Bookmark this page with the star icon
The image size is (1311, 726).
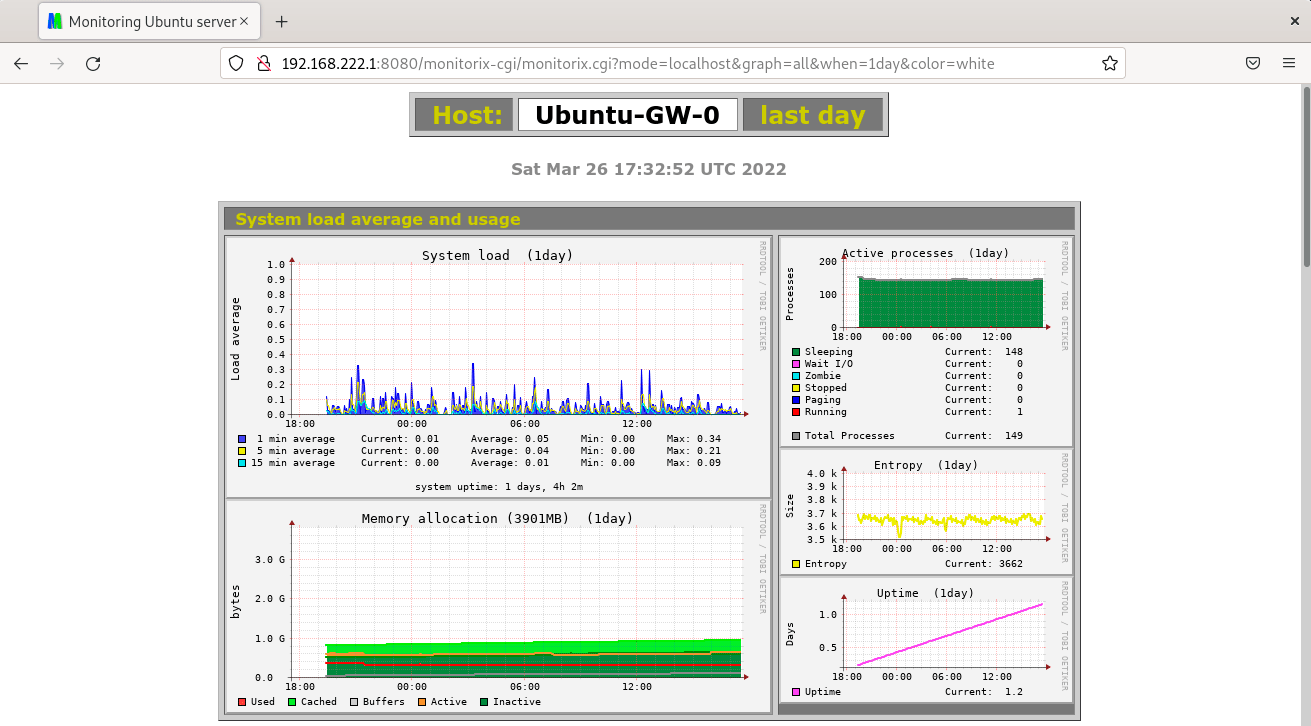1109,63
